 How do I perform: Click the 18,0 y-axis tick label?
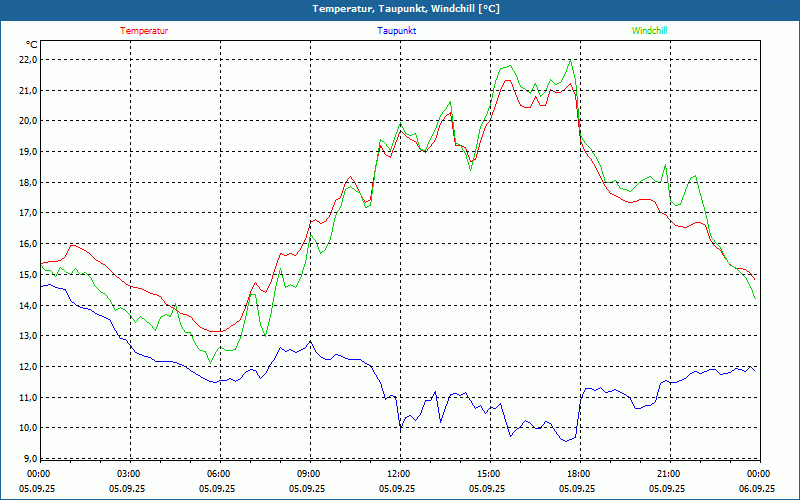pyautogui.click(x=27, y=182)
